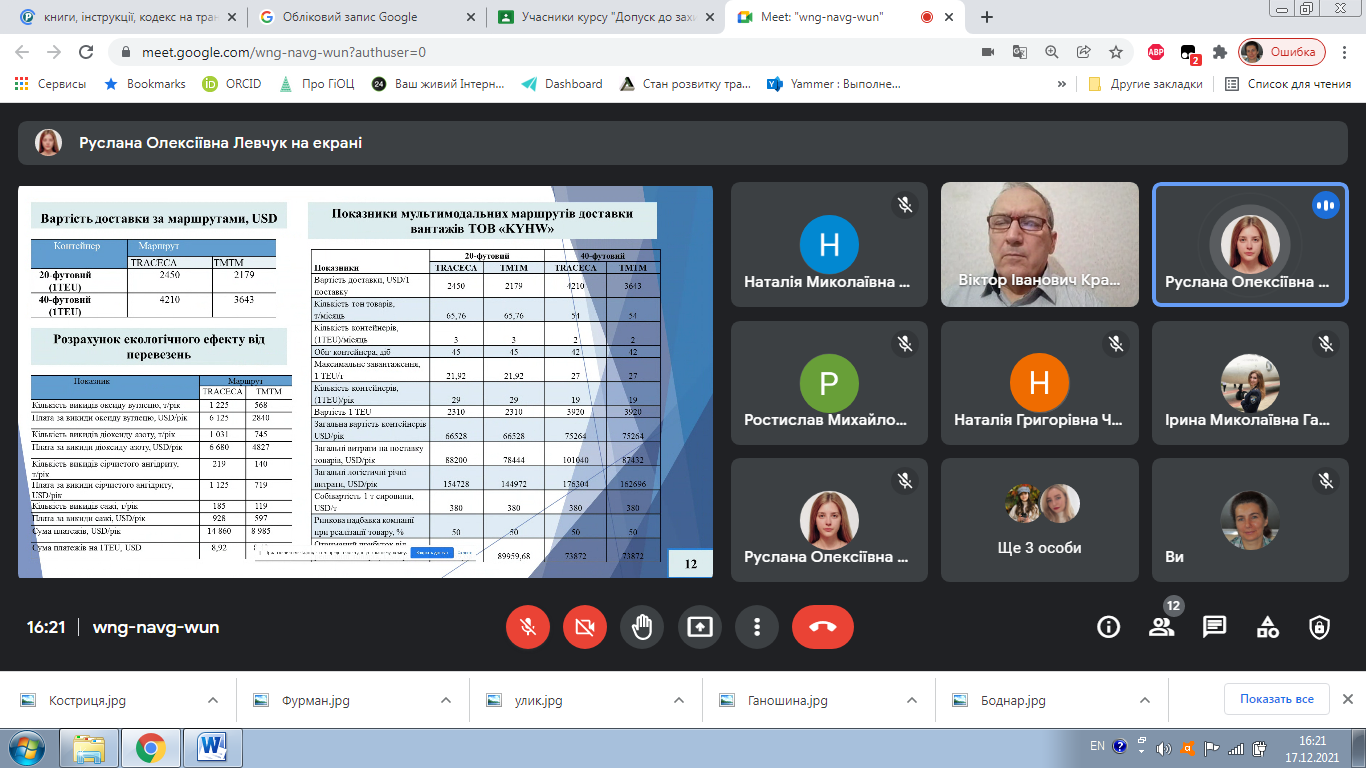Open the activities panel
1366x768 pixels.
(x=1267, y=627)
